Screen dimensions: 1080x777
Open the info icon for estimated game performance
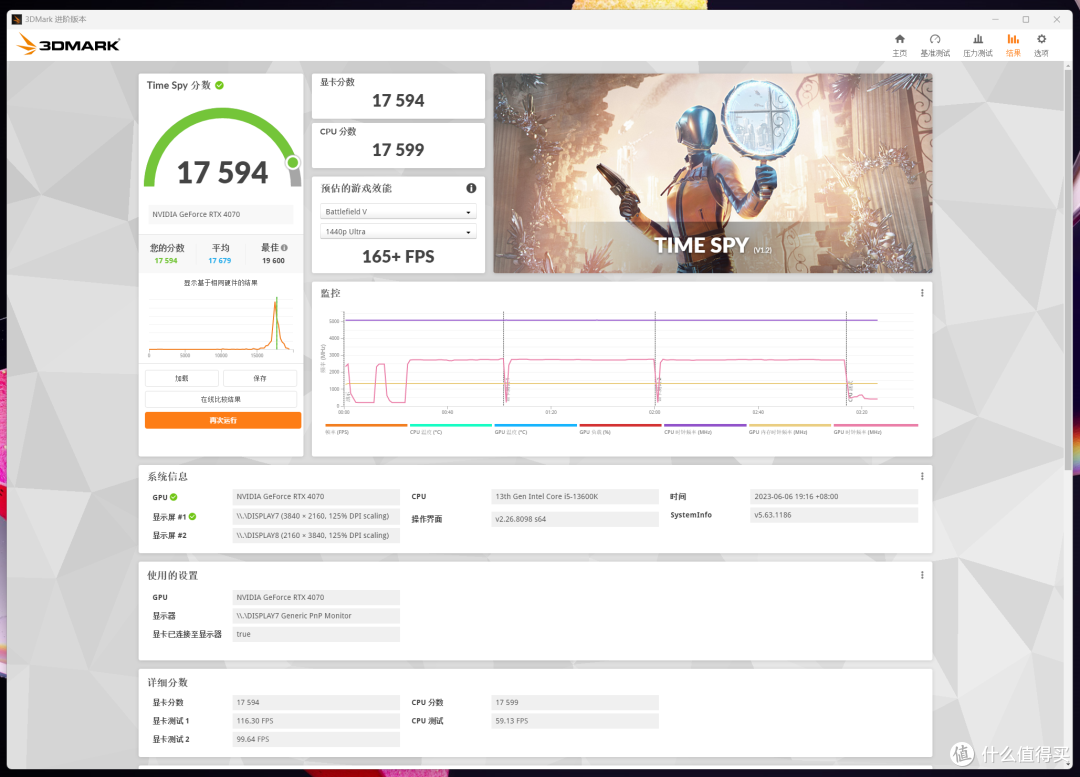point(471,188)
